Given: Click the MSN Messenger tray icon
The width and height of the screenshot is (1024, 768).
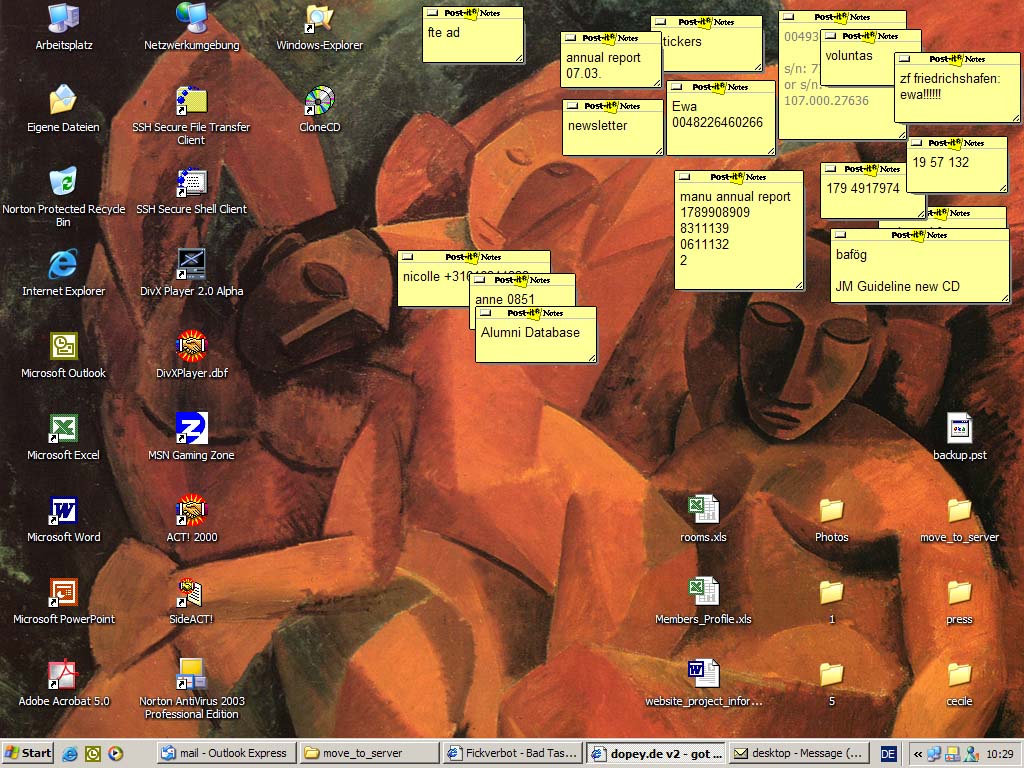Looking at the screenshot, I should click(x=971, y=754).
